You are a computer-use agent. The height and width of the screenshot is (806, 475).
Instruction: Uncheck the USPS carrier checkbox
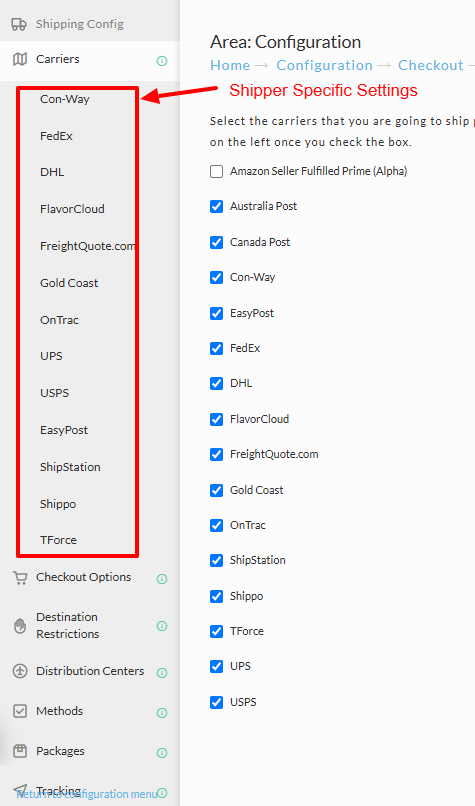point(216,702)
